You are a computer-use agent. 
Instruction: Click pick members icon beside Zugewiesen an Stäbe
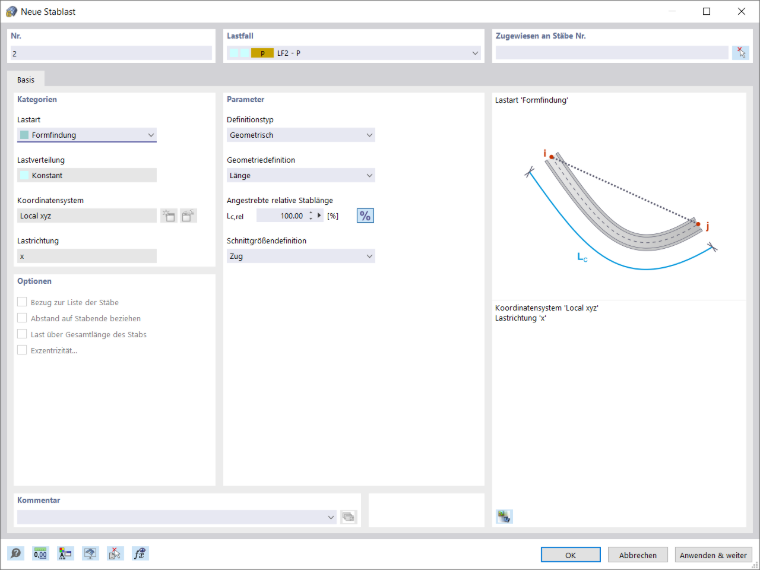pyautogui.click(x=740, y=53)
